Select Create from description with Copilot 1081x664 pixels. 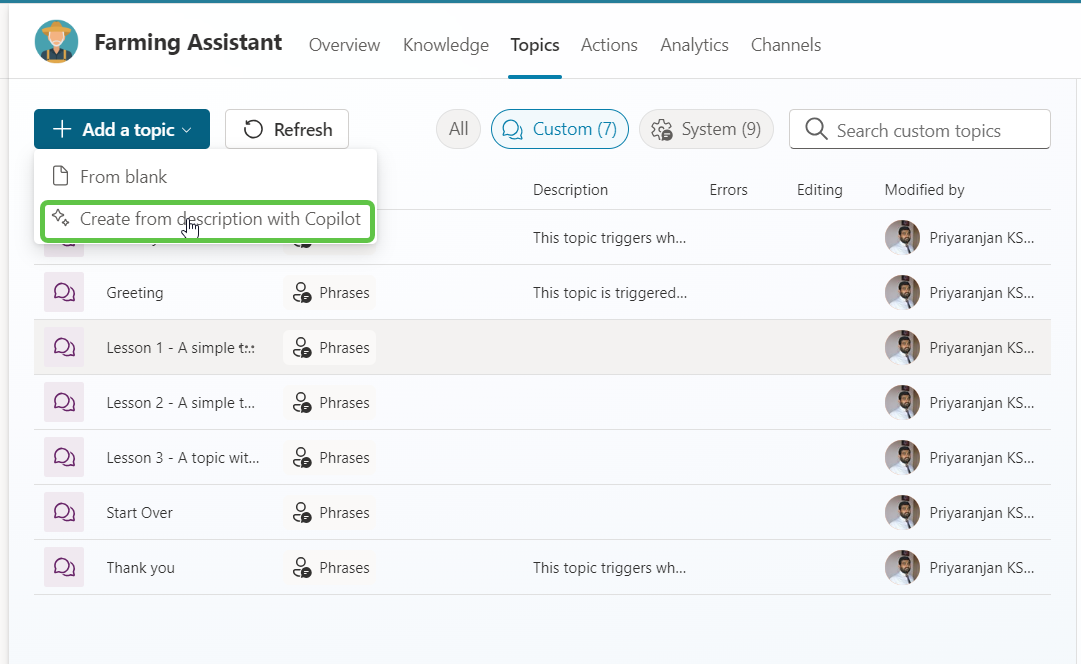pos(219,219)
